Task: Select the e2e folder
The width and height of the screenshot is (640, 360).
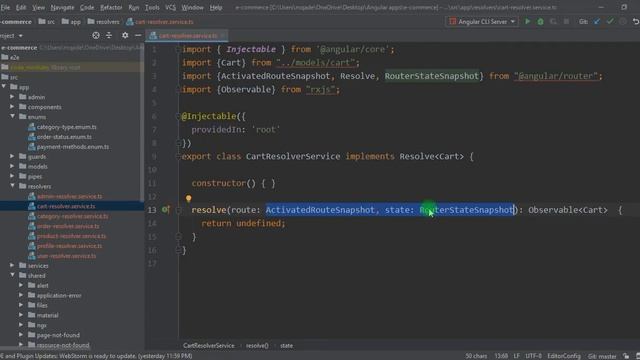Action: pos(14,57)
